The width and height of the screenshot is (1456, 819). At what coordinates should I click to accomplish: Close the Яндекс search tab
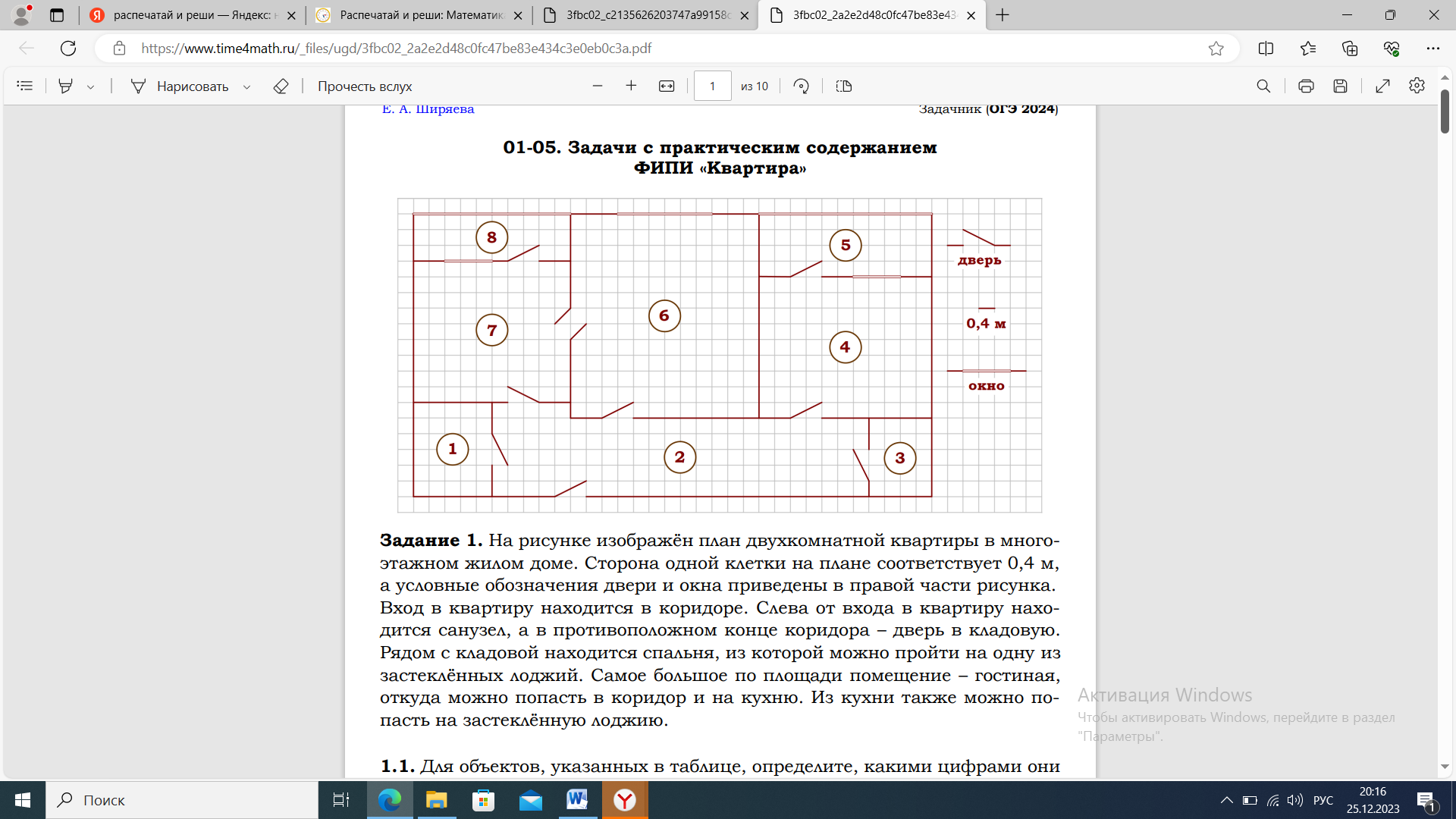point(291,15)
